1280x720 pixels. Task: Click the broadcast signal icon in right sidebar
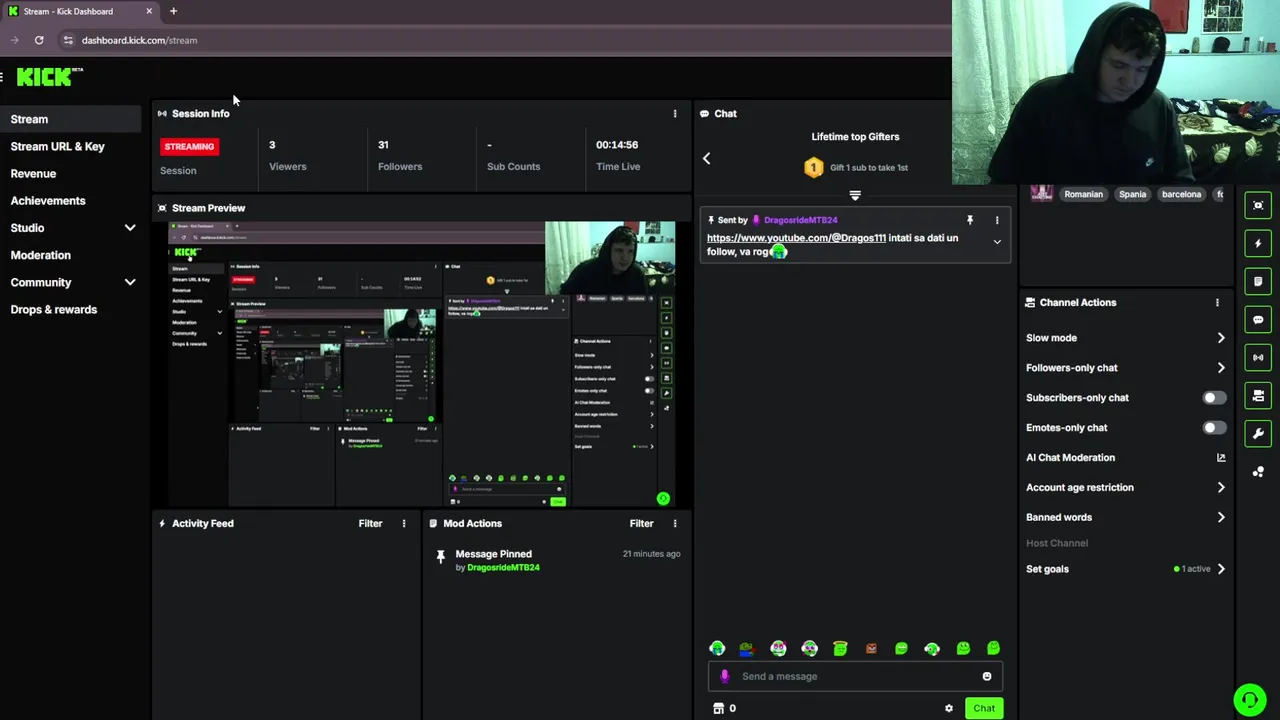point(1258,357)
